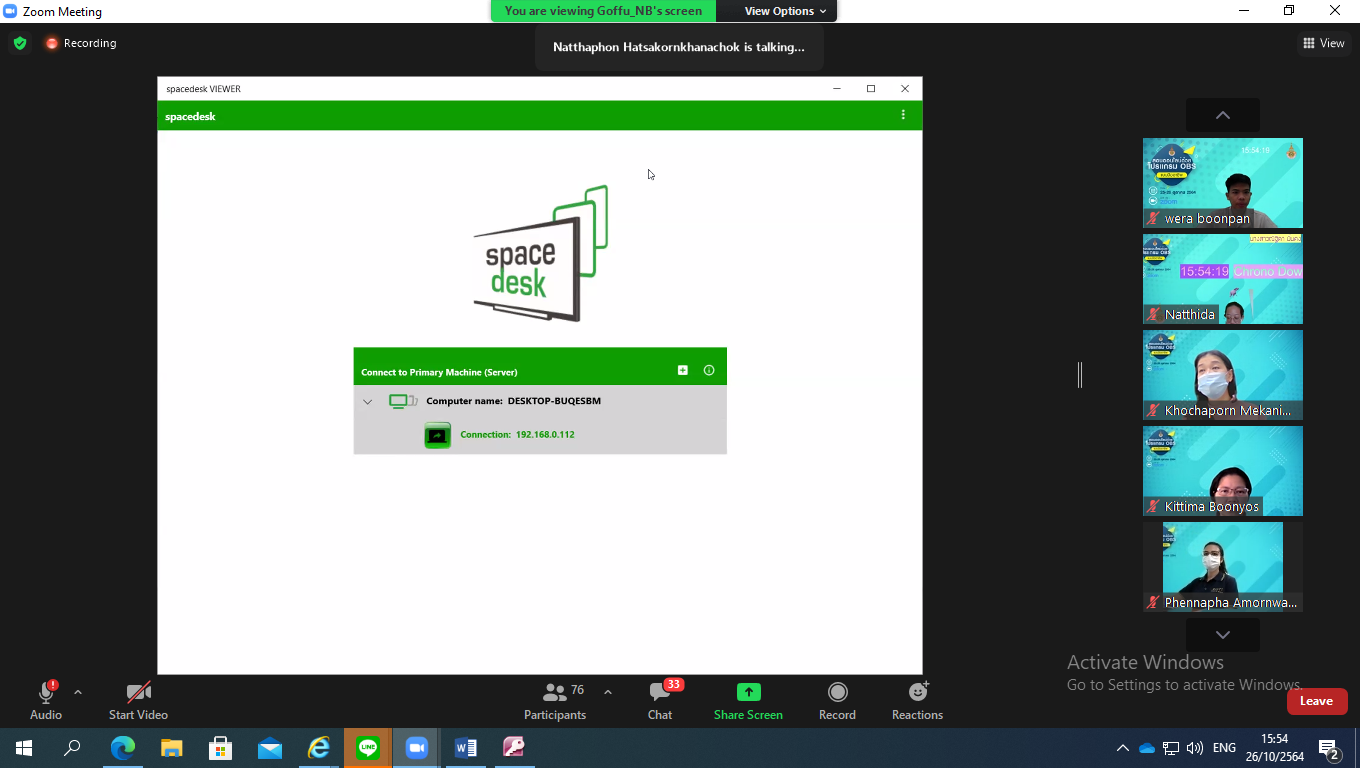Open the Reactions menu
This screenshot has height=768, width=1360.
(x=917, y=700)
